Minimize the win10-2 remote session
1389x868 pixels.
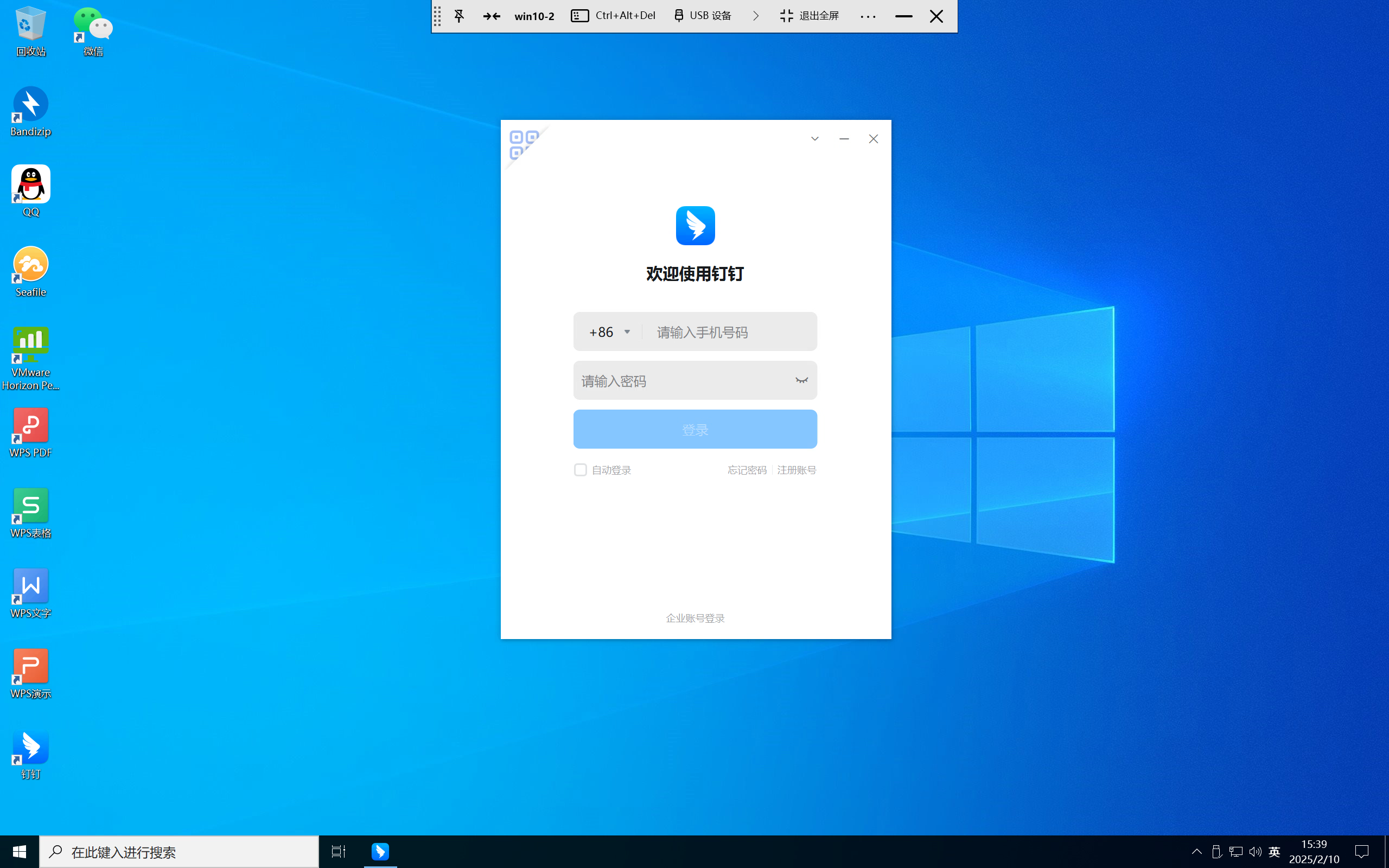click(x=903, y=16)
